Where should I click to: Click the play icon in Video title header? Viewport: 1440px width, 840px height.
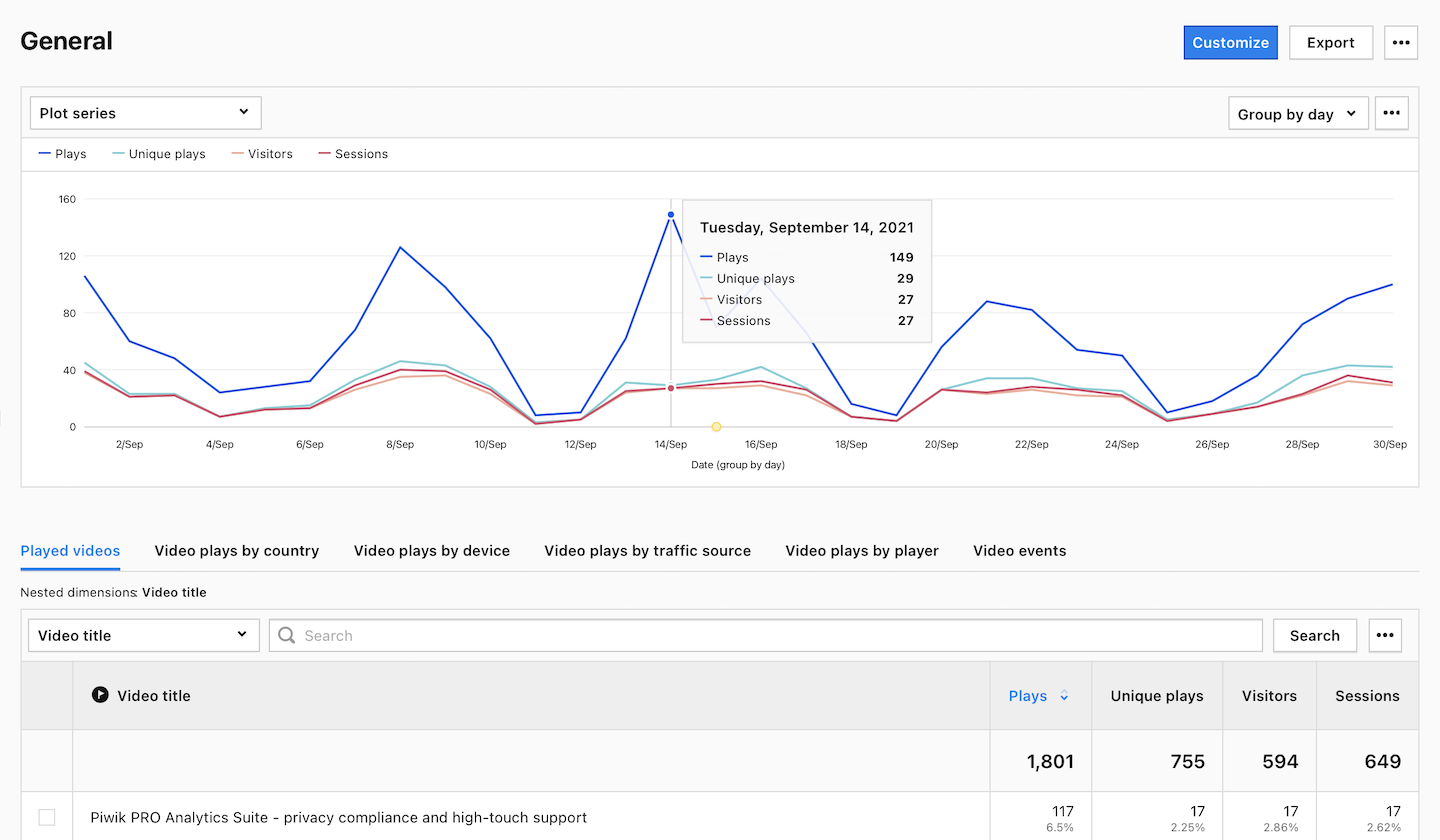100,695
